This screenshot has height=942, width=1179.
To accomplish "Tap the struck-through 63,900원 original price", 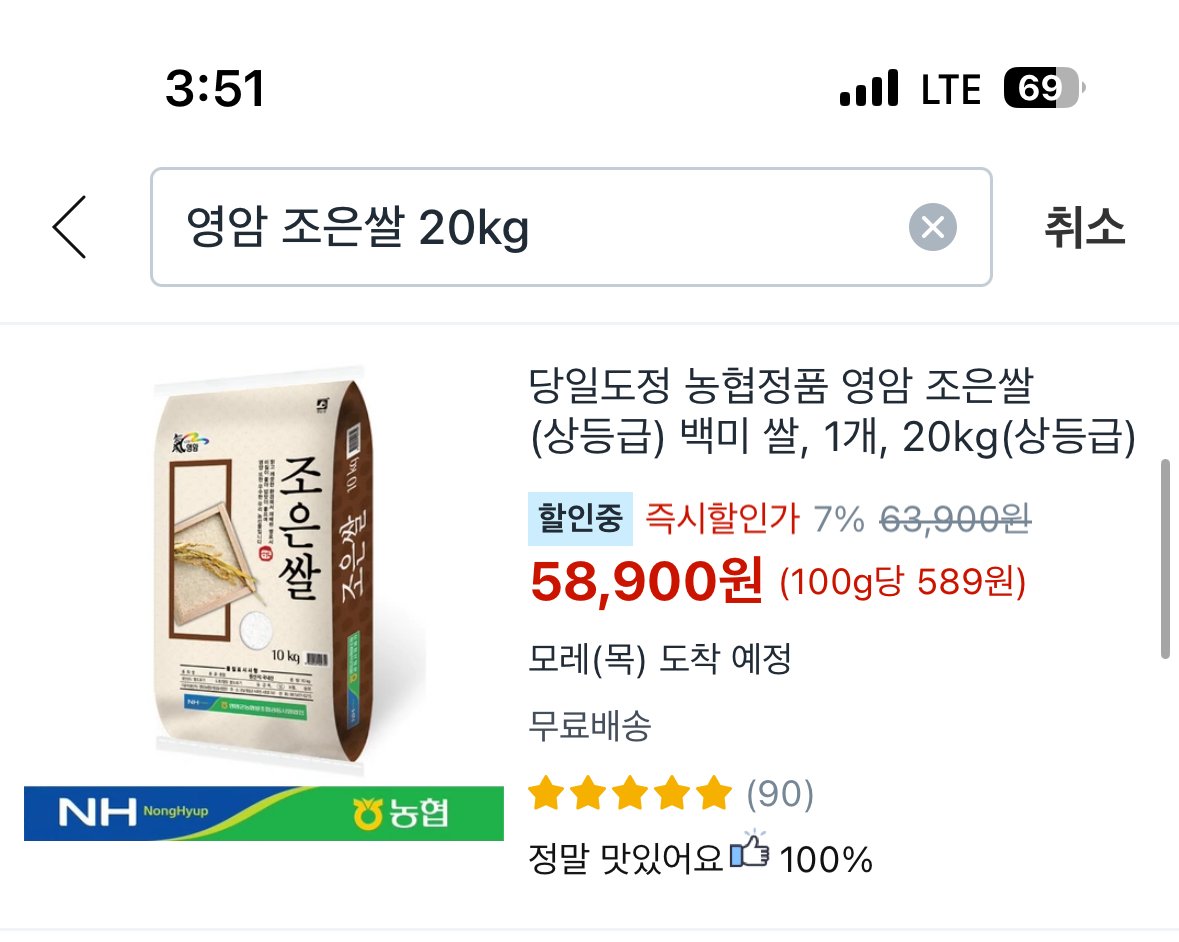I will click(954, 519).
